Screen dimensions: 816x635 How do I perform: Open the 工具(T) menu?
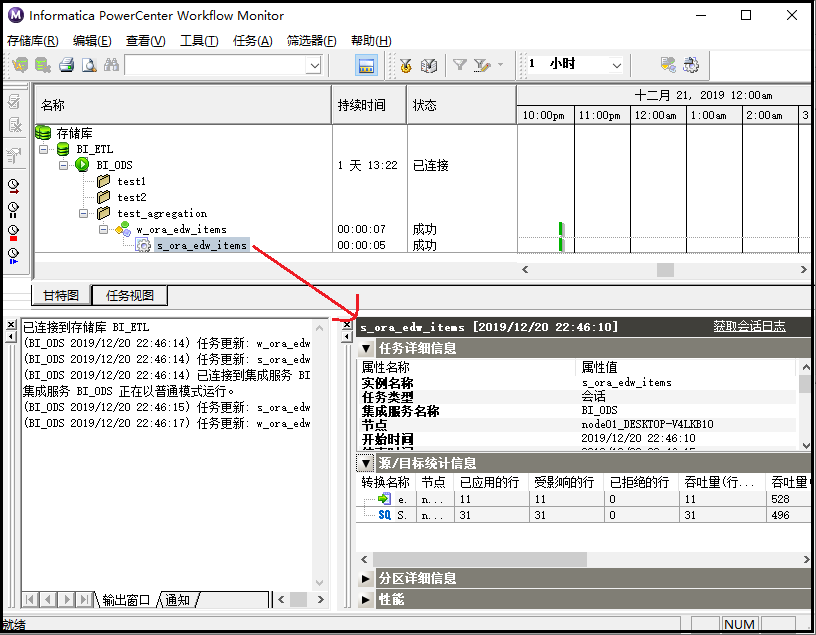(x=199, y=41)
